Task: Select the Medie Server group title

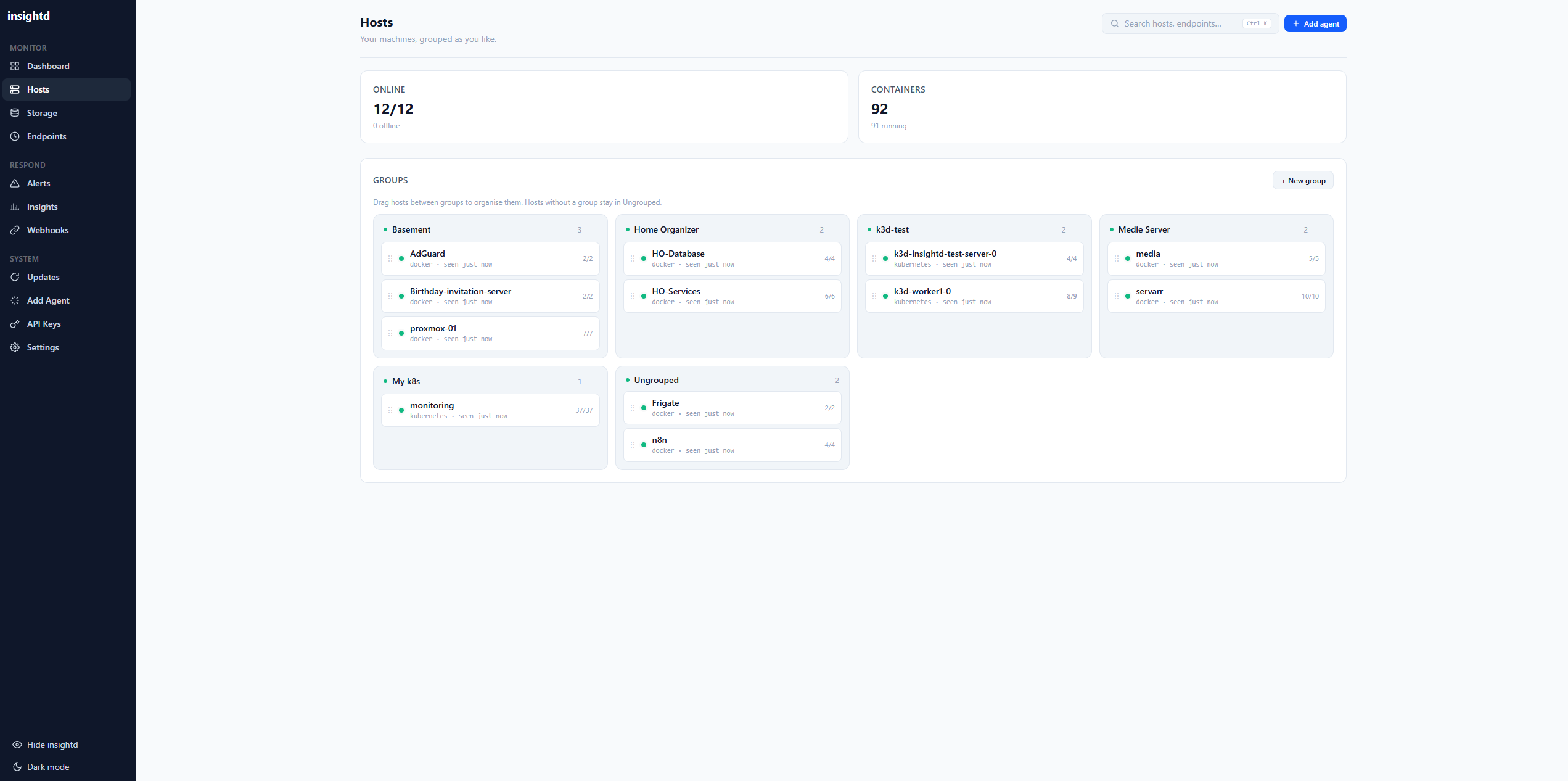Action: pos(1144,229)
